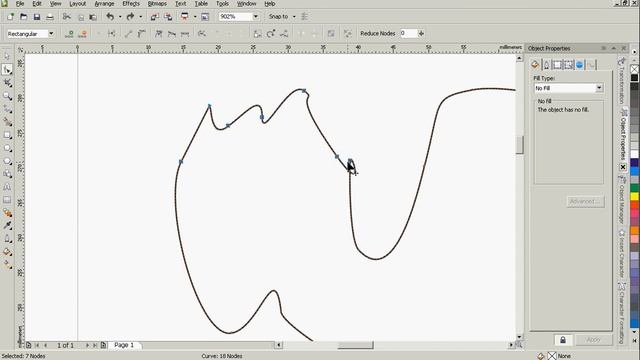
Task: Select the Shape tool
Action: [x=7, y=70]
